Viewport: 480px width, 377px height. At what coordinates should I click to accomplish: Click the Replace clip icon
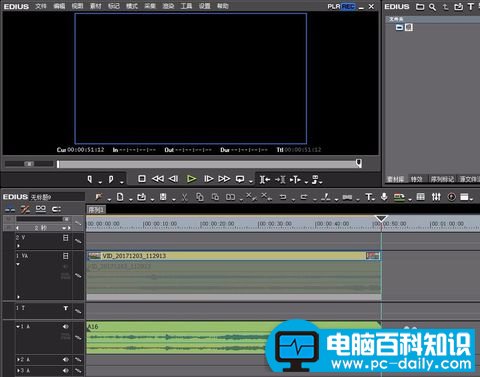click(230, 197)
